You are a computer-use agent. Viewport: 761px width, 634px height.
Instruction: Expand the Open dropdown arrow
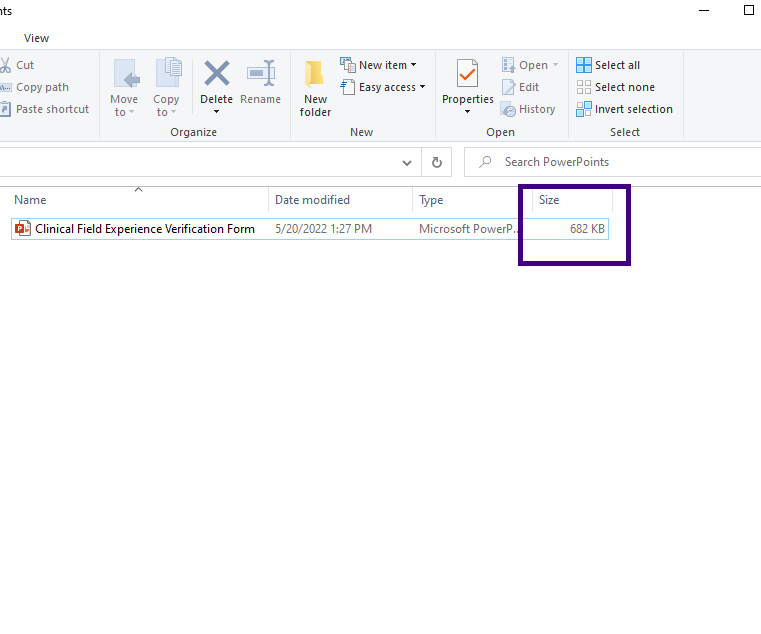tap(555, 65)
